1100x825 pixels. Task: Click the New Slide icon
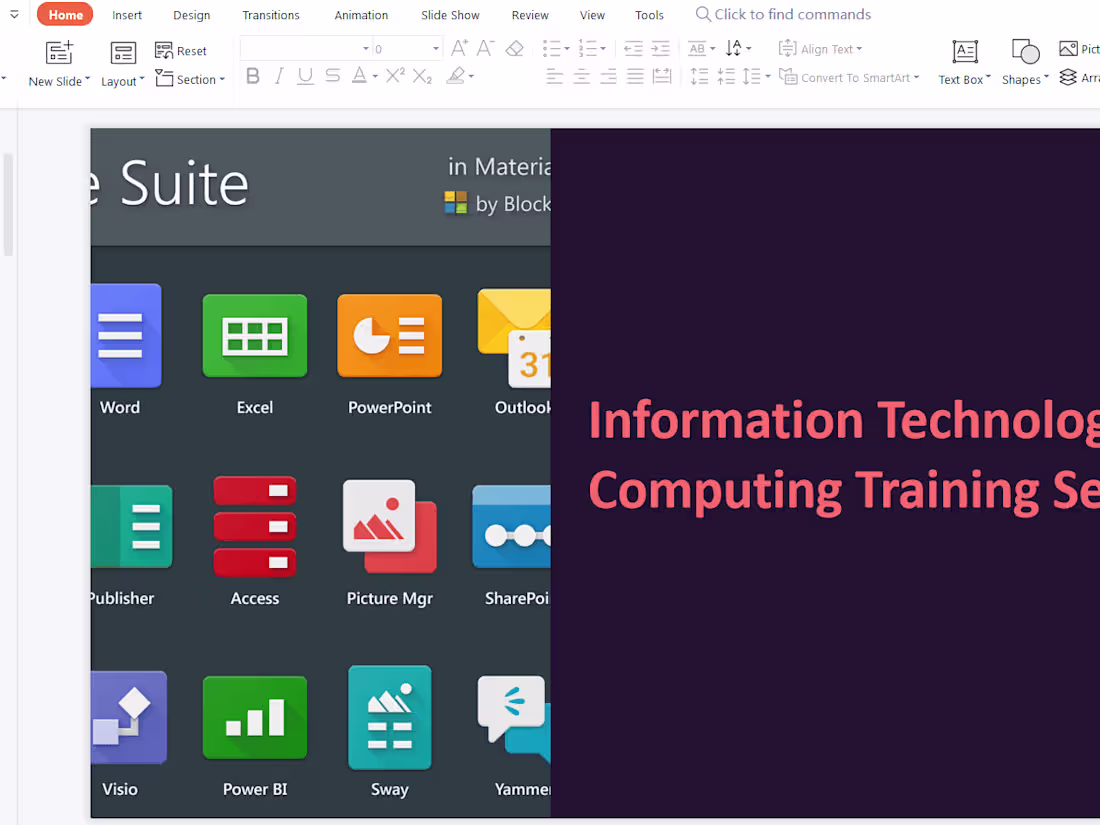[x=59, y=53]
